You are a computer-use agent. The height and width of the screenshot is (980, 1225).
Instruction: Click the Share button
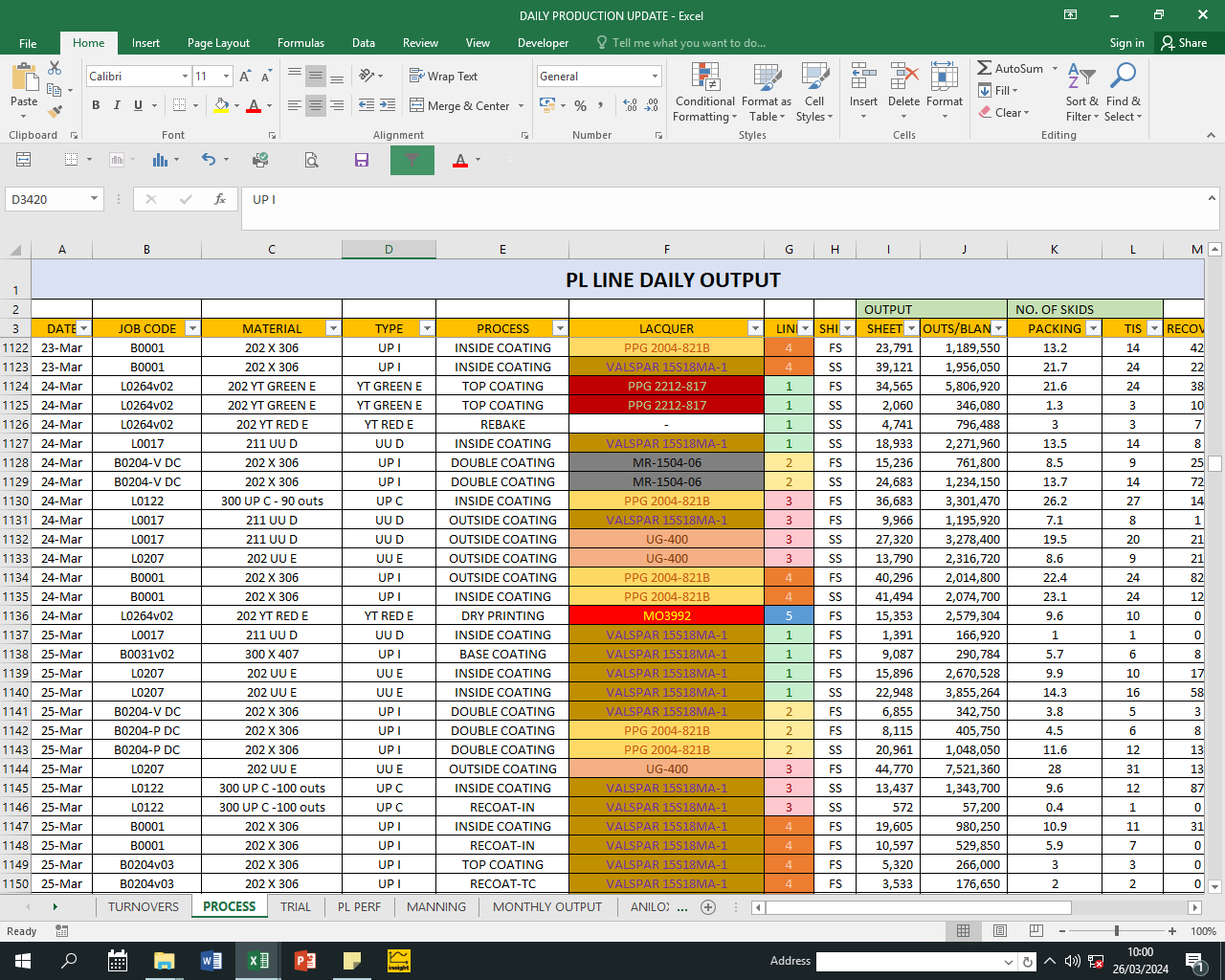tap(1184, 43)
